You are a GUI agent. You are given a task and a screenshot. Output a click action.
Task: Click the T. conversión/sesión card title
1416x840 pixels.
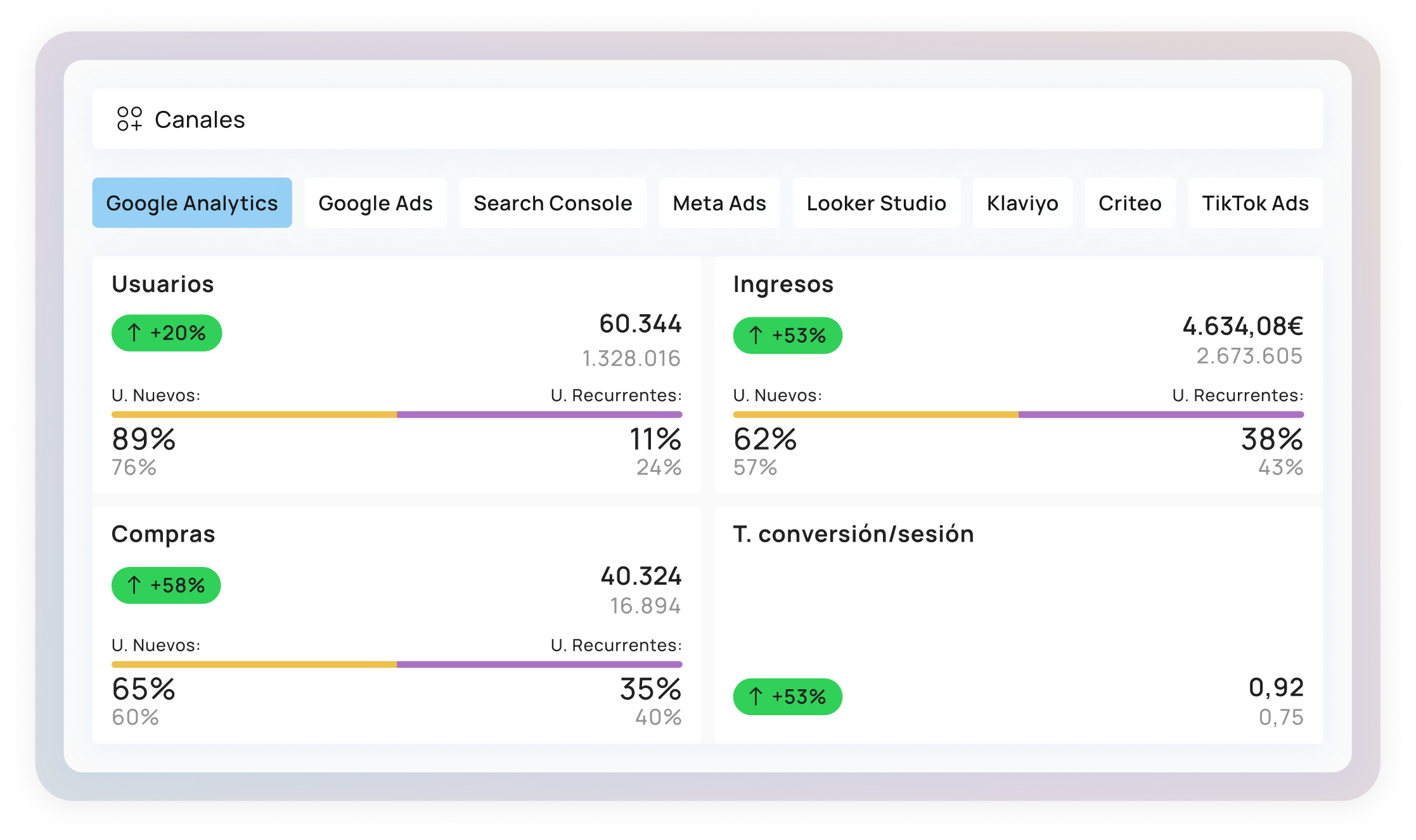[853, 534]
